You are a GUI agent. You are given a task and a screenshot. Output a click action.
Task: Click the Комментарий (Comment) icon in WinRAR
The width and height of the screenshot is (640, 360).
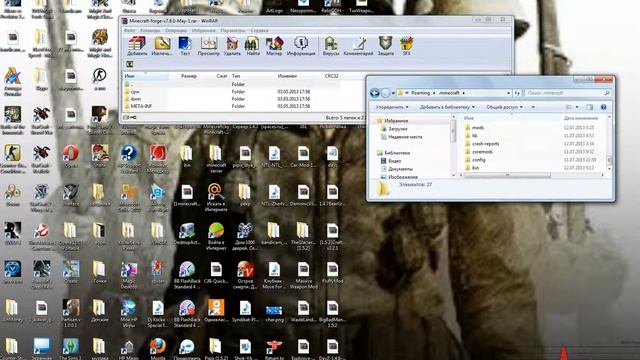[358, 46]
